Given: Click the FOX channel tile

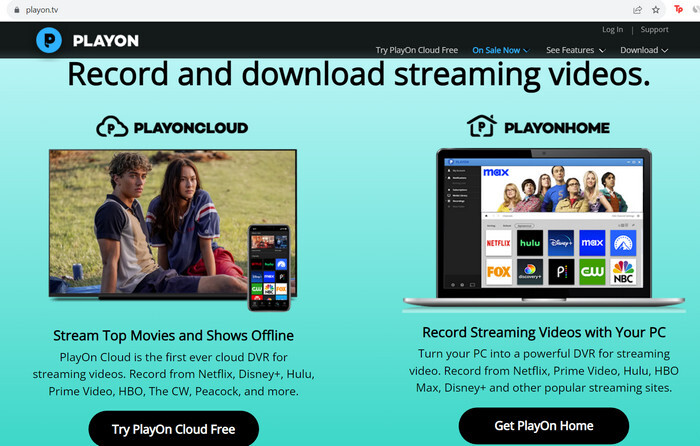Looking at the screenshot, I should click(x=499, y=272).
